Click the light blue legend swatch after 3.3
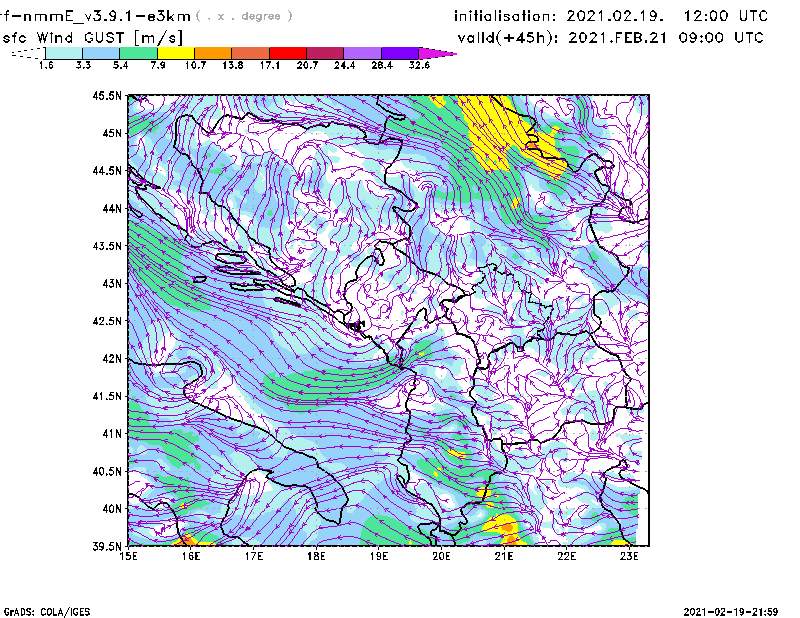Image resolution: width=800 pixels, height=618 pixels. click(101, 53)
